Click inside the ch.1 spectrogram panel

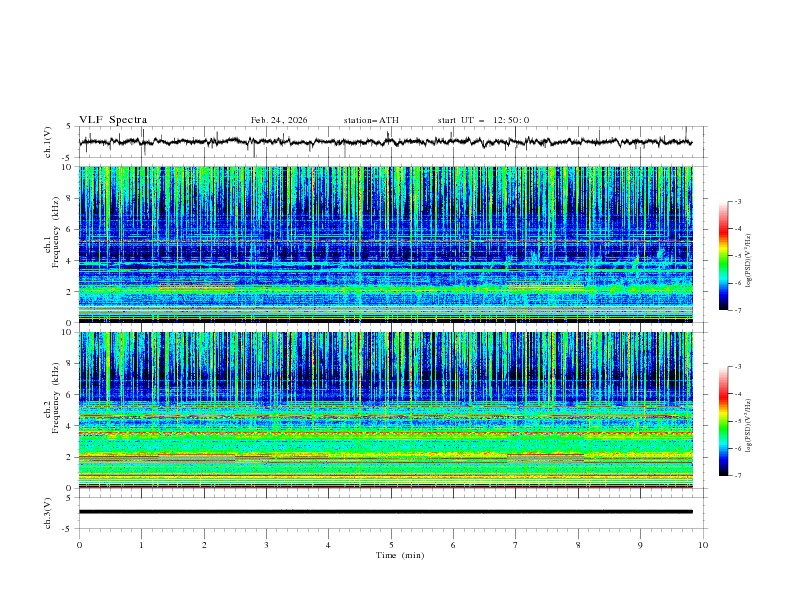385,244
